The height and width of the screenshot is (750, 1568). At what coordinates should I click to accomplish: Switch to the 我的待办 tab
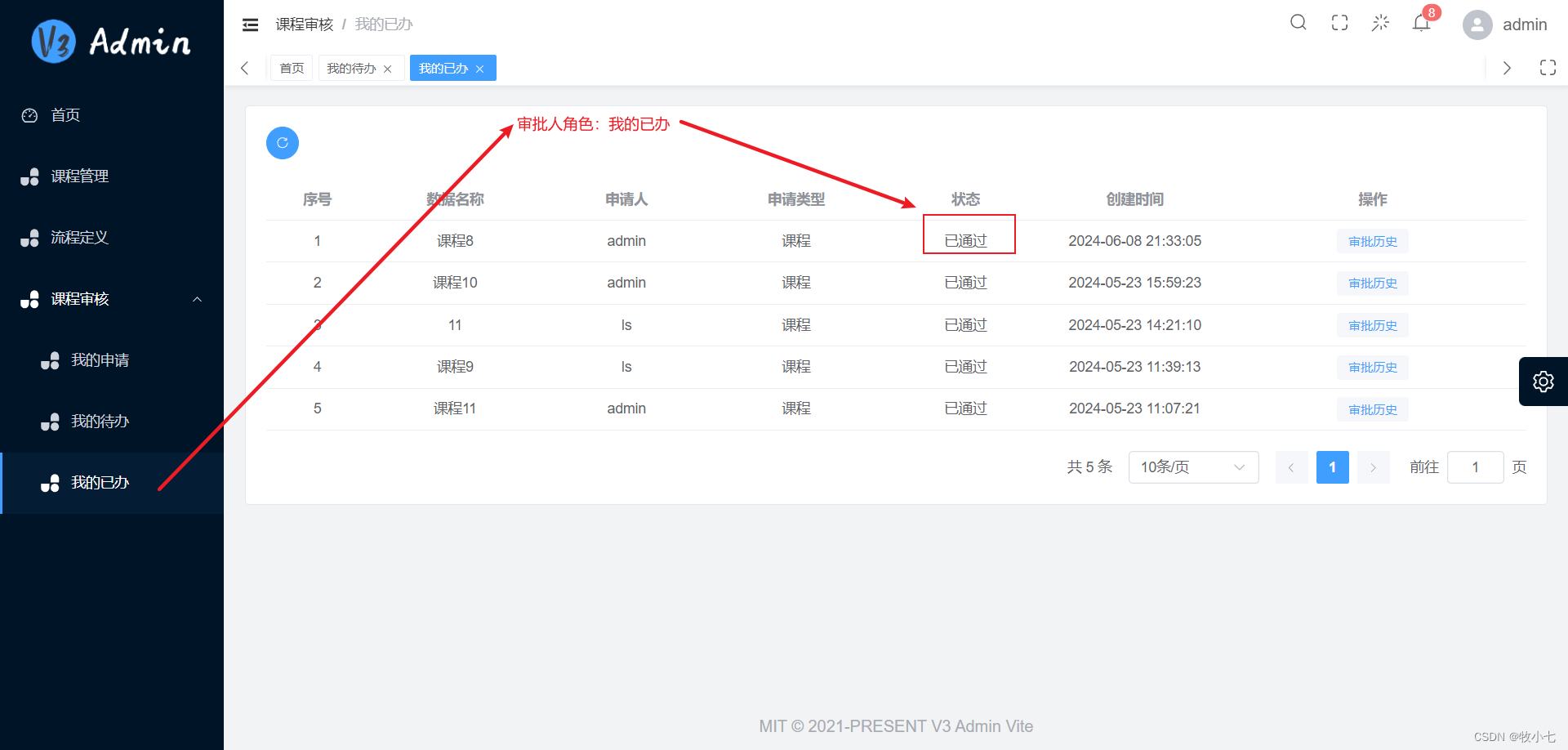(x=351, y=68)
